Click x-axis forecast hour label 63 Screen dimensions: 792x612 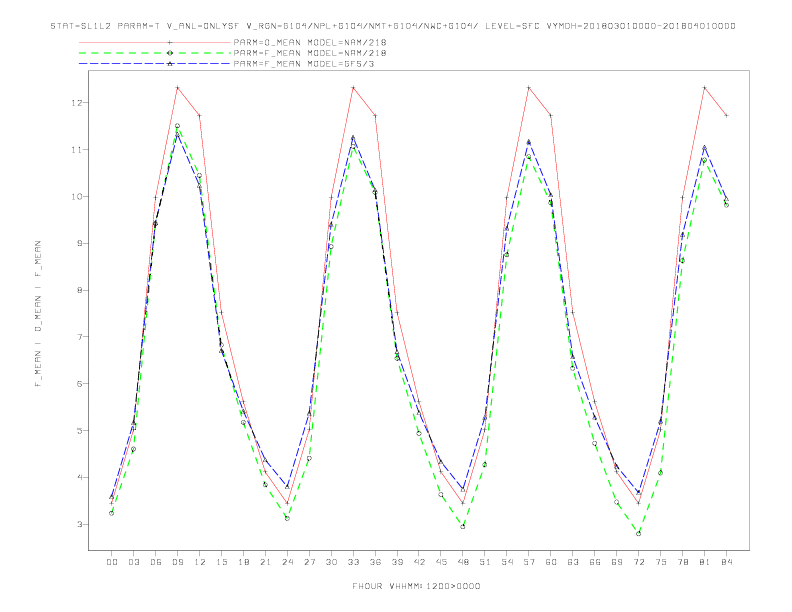(573, 562)
